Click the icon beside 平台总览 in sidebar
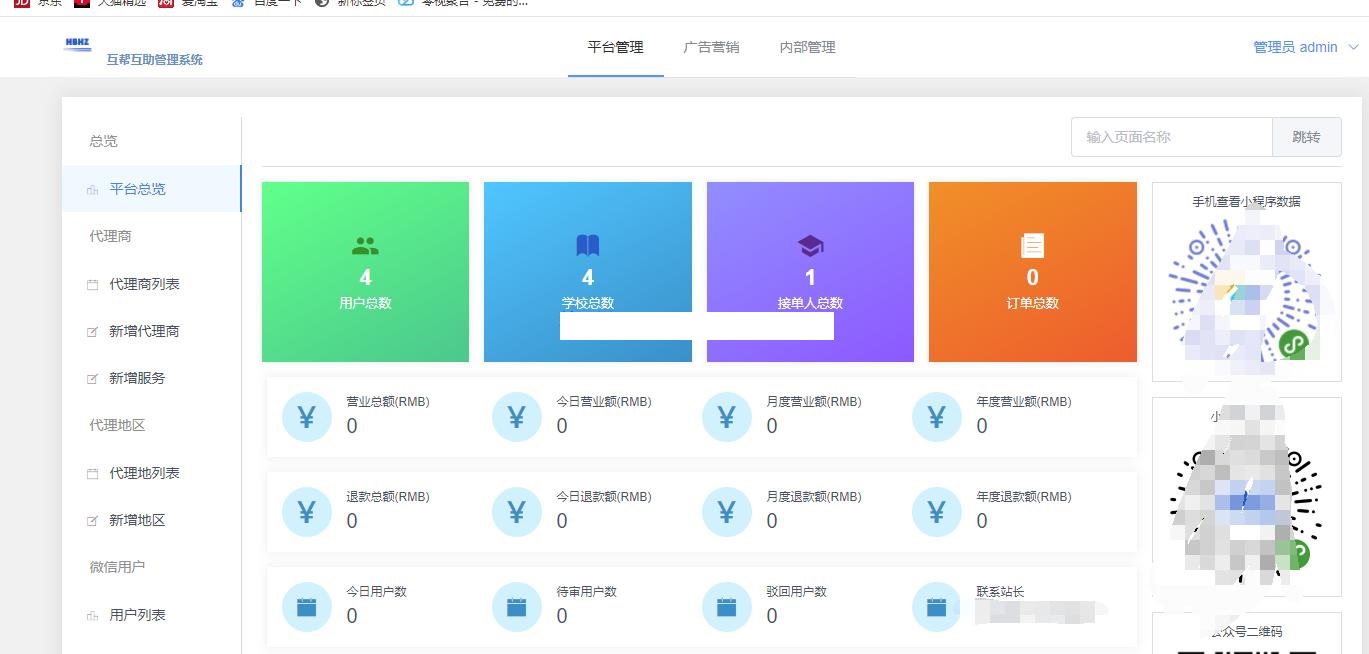This screenshot has width=1369, height=654. point(91,189)
